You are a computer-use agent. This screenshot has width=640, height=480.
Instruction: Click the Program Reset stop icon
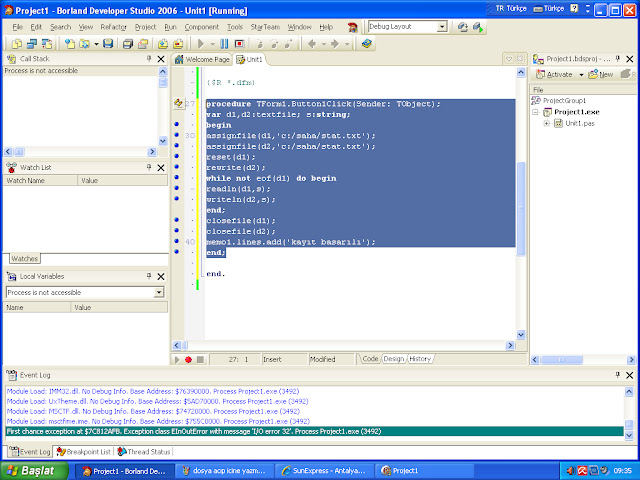click(x=239, y=44)
